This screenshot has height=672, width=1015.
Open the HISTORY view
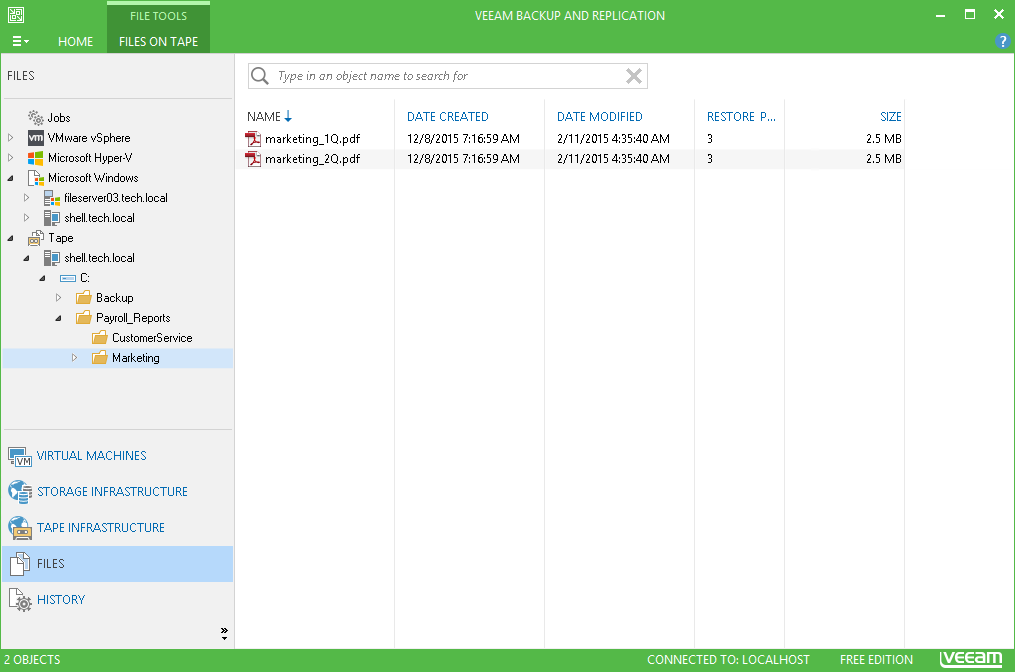61,599
